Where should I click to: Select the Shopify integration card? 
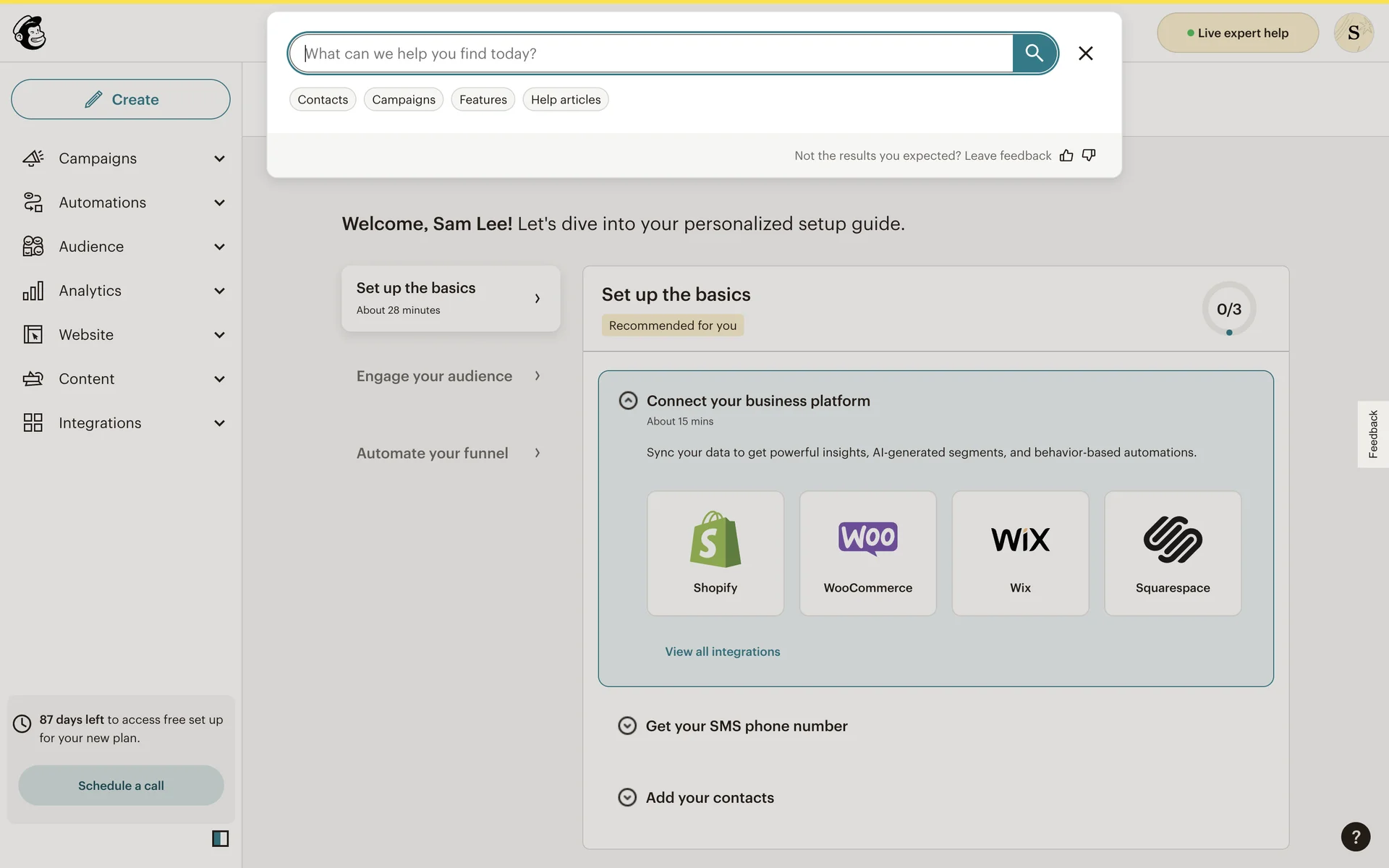pos(715,553)
